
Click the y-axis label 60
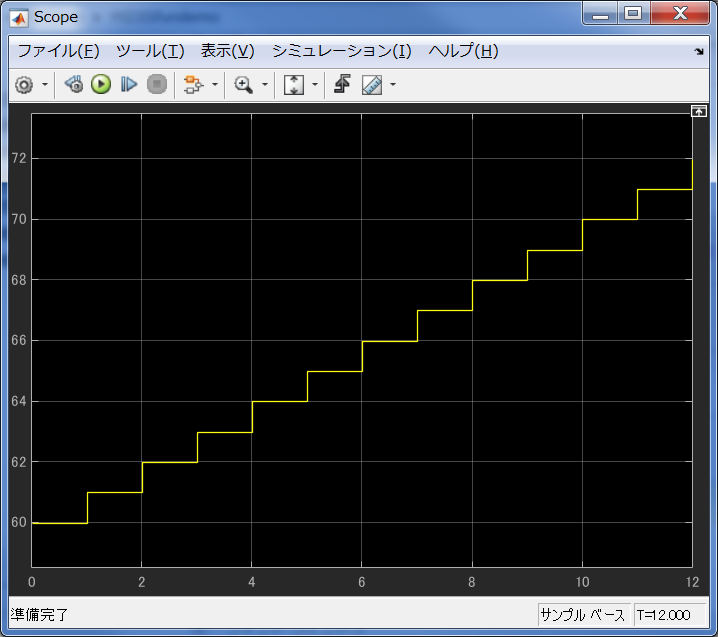pyautogui.click(x=19, y=522)
